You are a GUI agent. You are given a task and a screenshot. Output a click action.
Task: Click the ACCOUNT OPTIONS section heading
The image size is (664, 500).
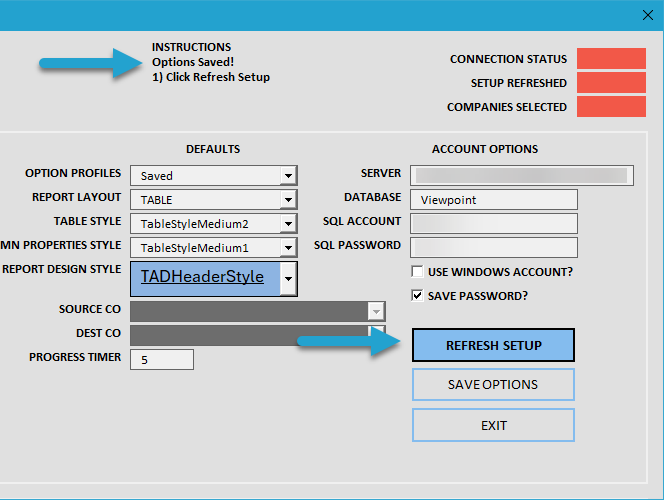485,149
